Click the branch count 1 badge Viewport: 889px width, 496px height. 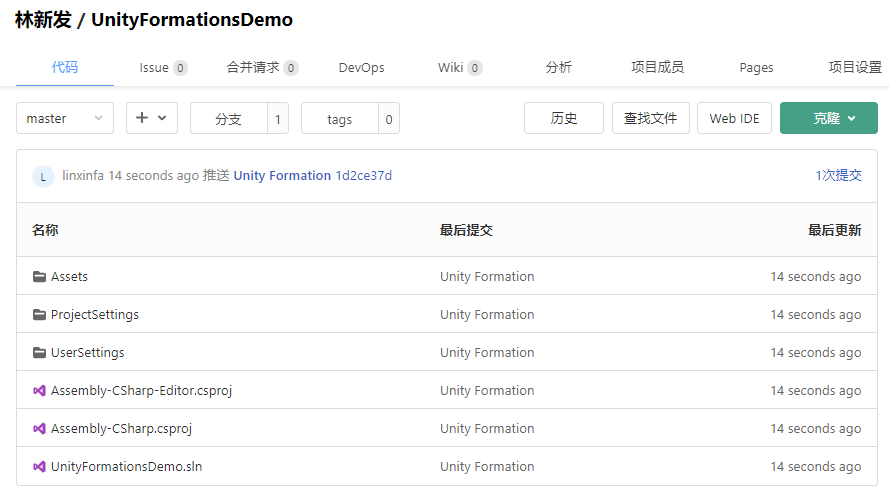278,119
